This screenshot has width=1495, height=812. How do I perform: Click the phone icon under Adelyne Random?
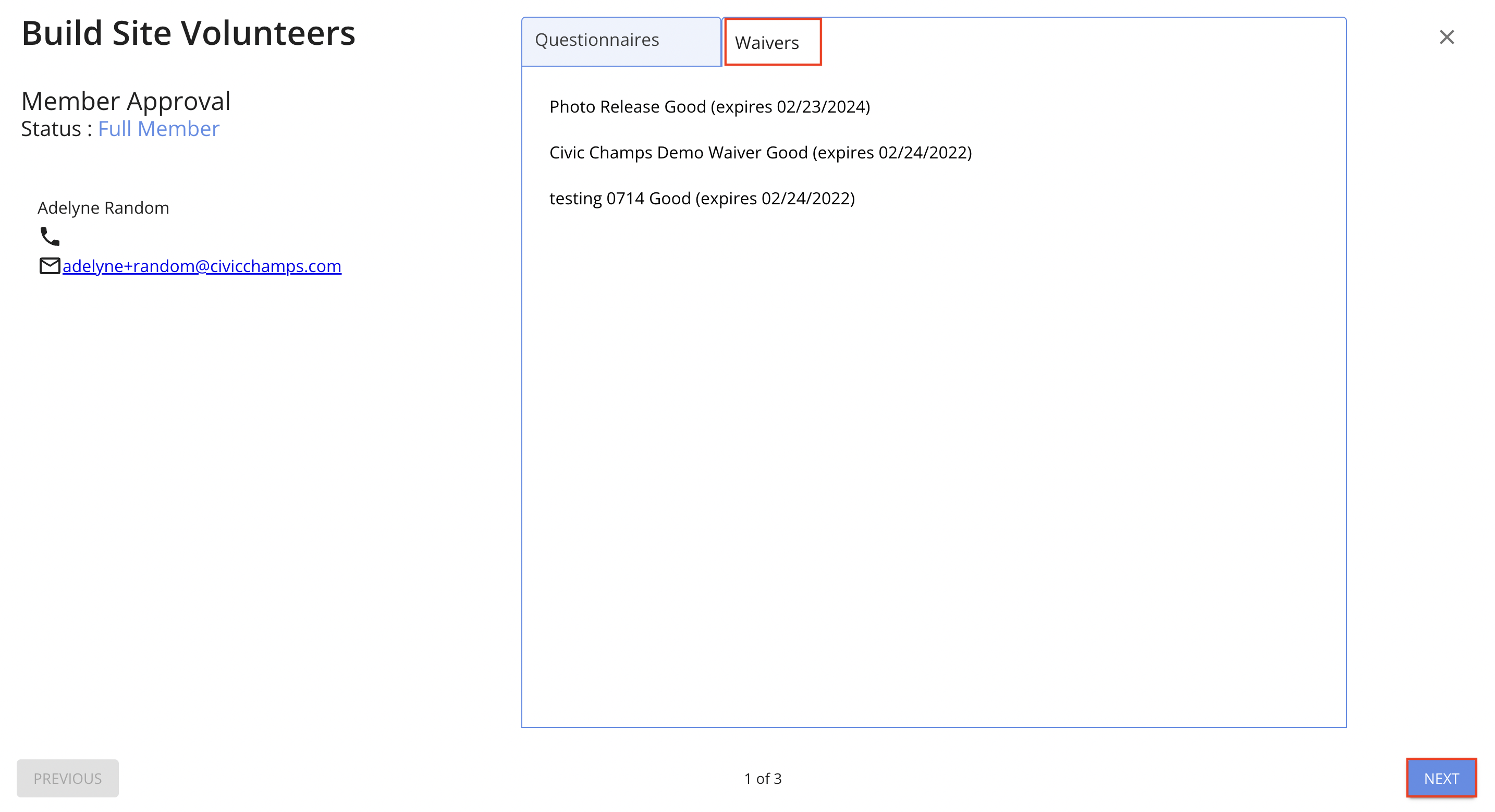click(50, 236)
